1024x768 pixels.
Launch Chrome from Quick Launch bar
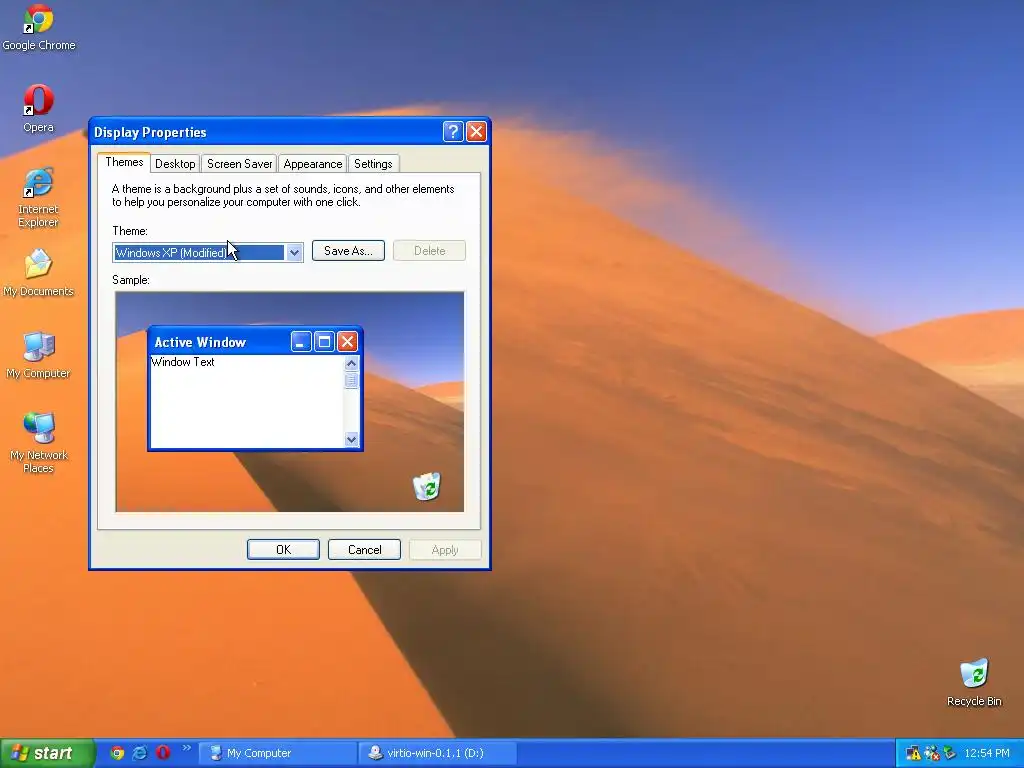pos(117,753)
